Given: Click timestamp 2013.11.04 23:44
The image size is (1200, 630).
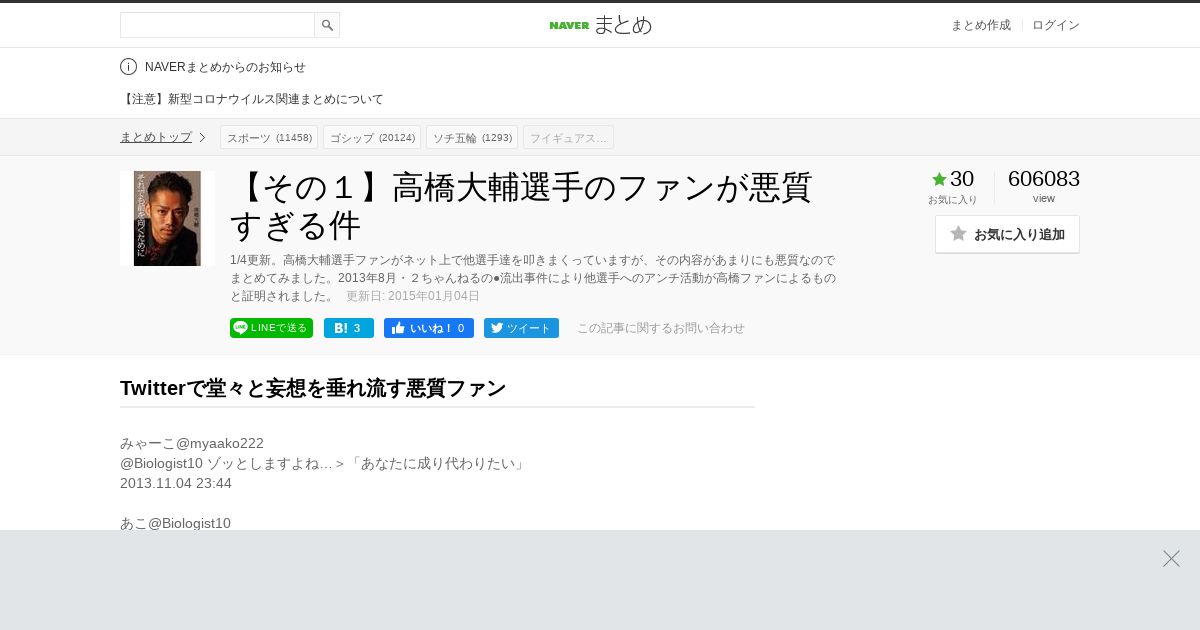Looking at the screenshot, I should pos(176,483).
